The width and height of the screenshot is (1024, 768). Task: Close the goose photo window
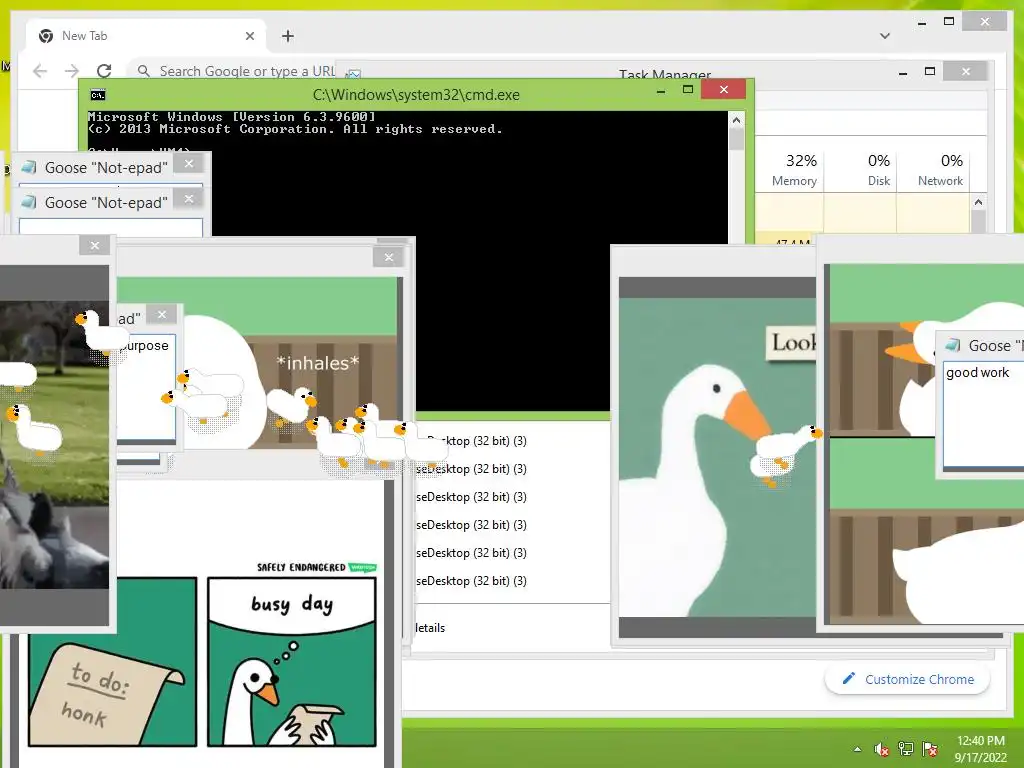(95, 246)
